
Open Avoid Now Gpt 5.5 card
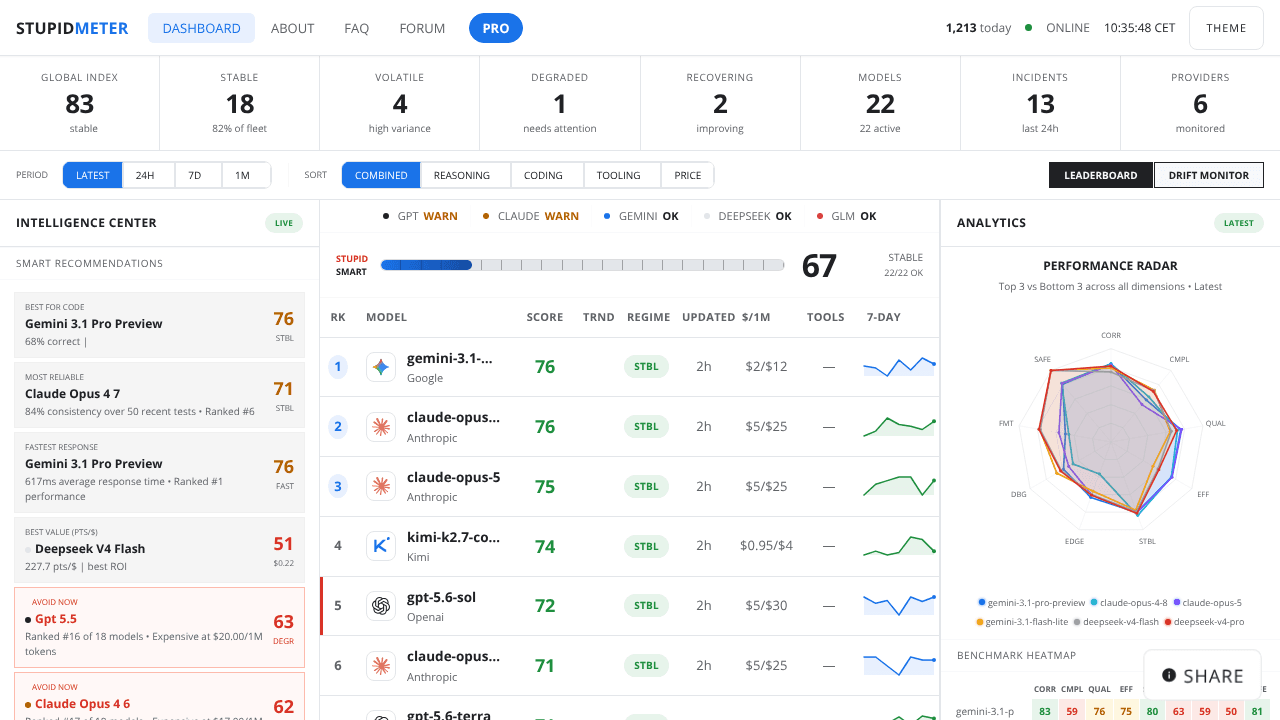tap(160, 627)
